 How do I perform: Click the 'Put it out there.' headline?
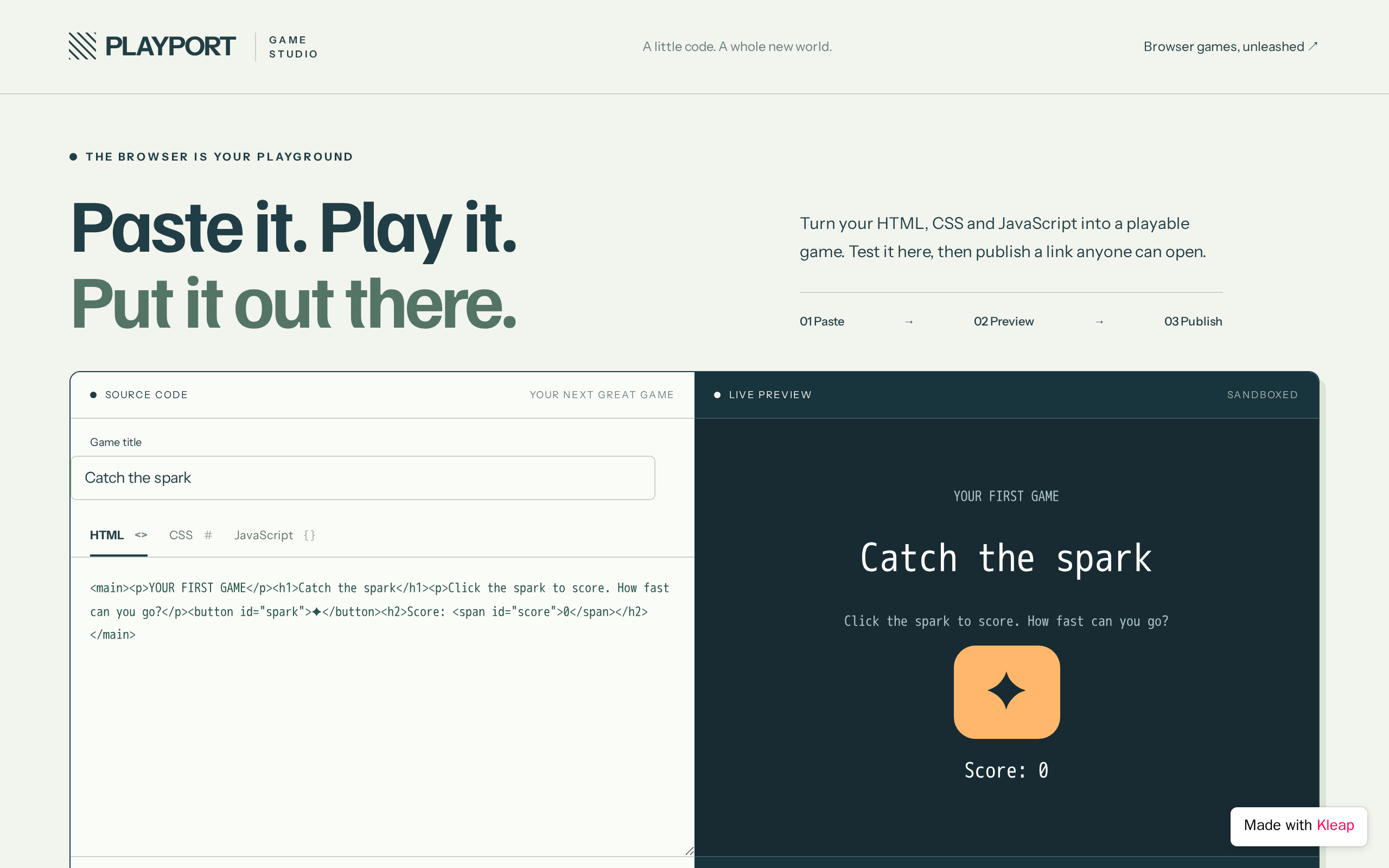coord(294,304)
